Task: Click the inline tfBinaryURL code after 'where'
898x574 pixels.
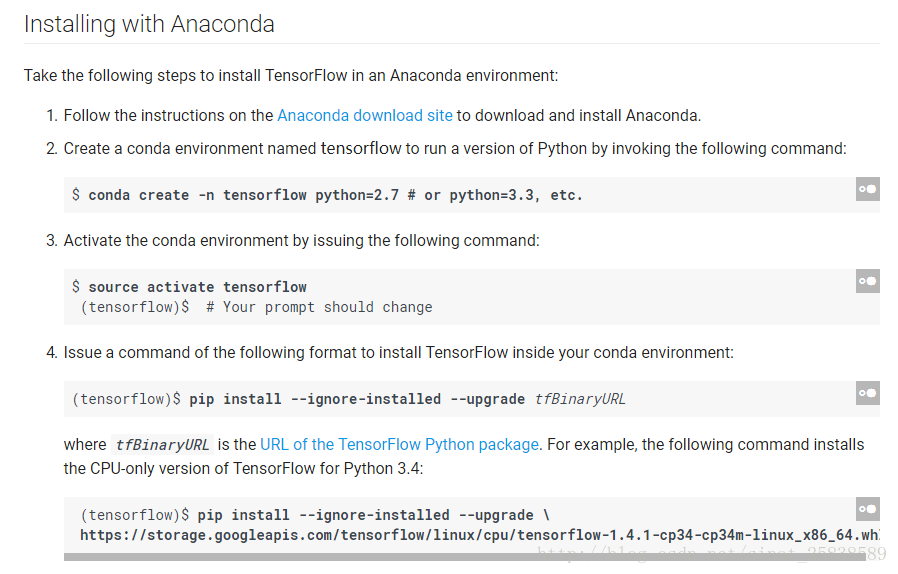Action: tap(162, 445)
